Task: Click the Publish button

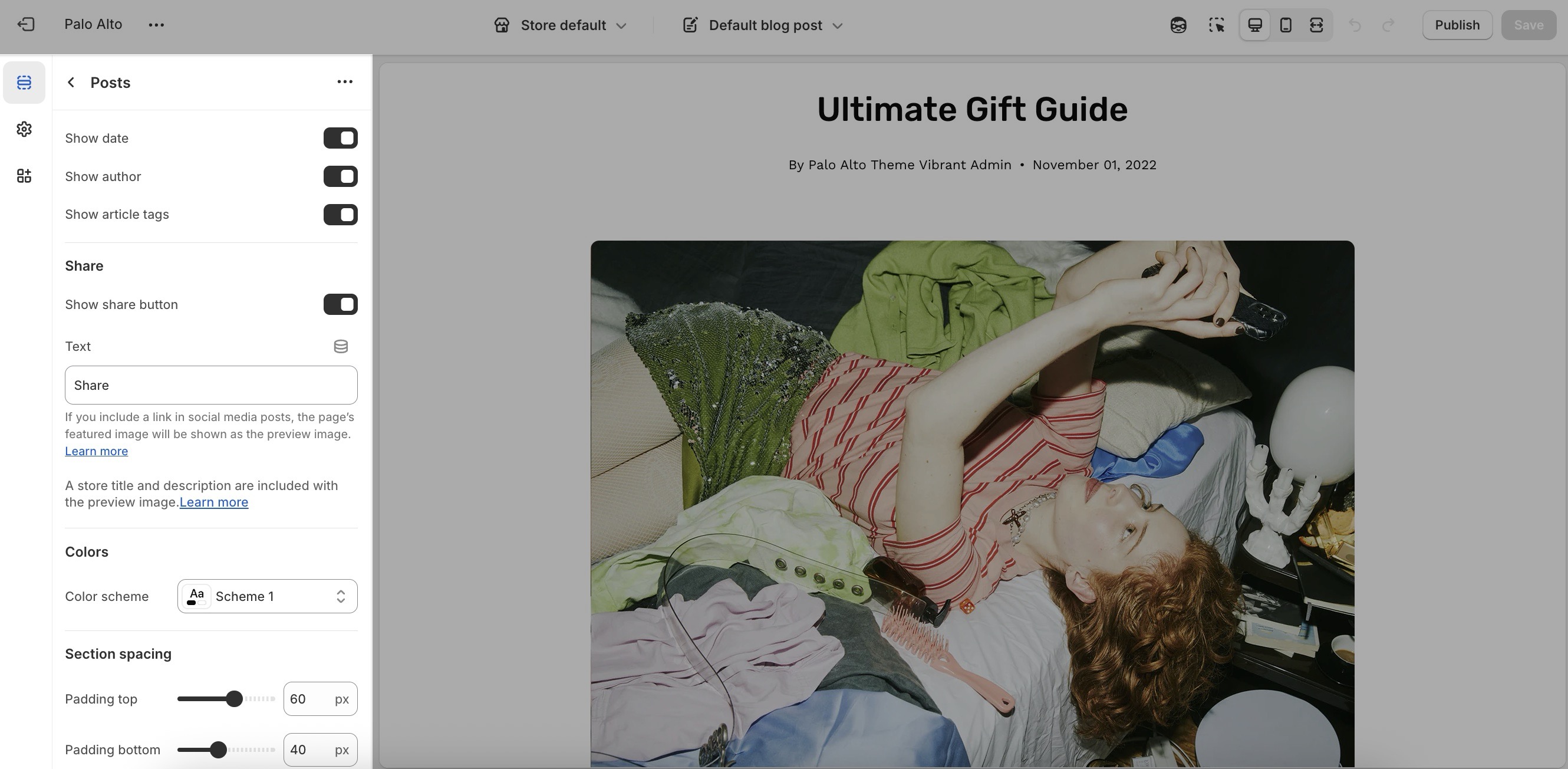Action: pos(1457,25)
